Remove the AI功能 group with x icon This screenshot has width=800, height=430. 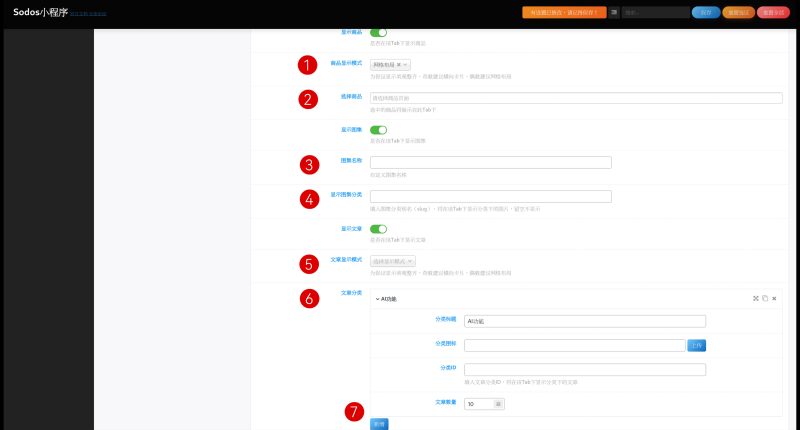point(774,298)
